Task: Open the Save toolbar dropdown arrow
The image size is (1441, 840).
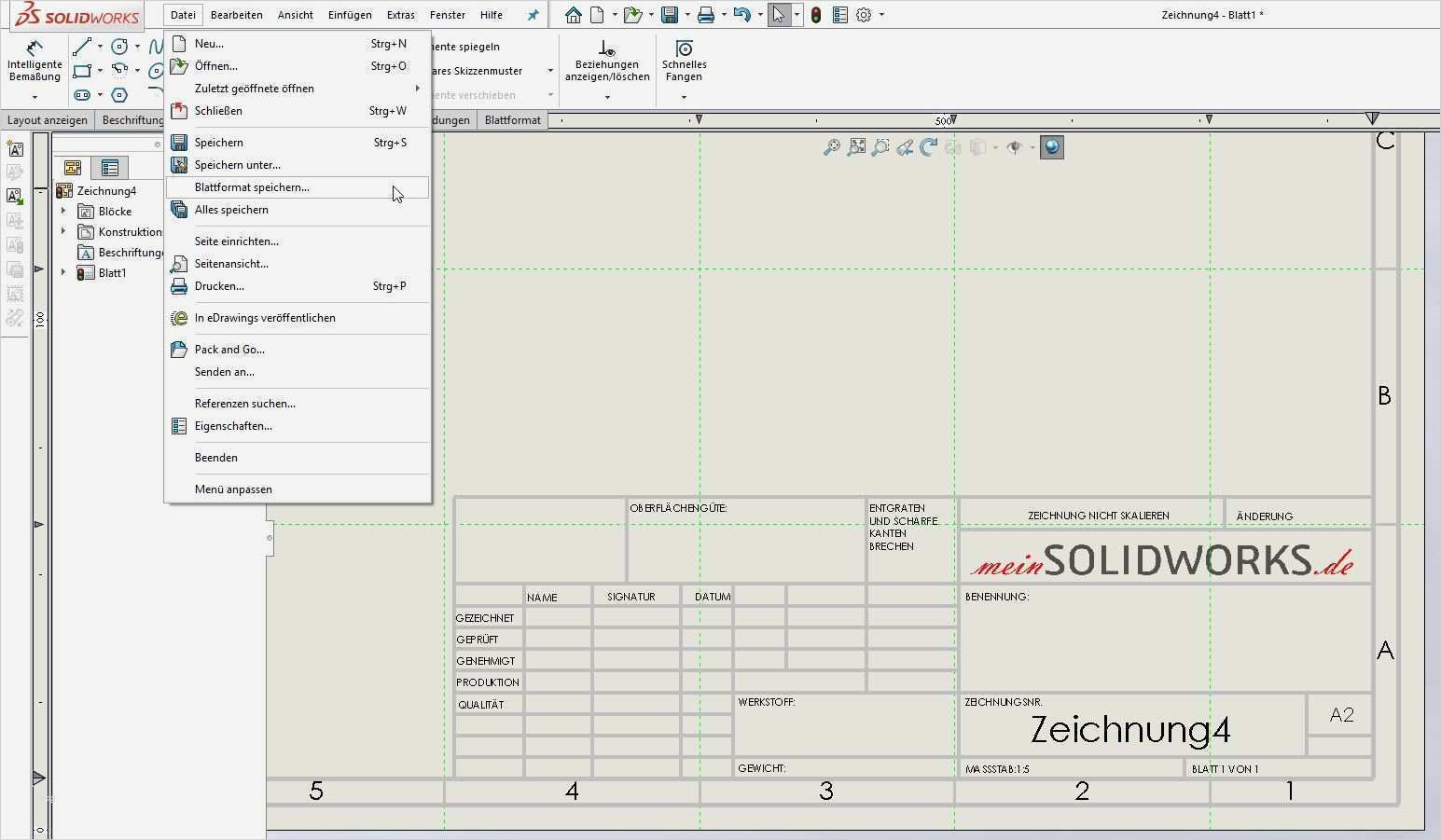Action: coord(687,15)
